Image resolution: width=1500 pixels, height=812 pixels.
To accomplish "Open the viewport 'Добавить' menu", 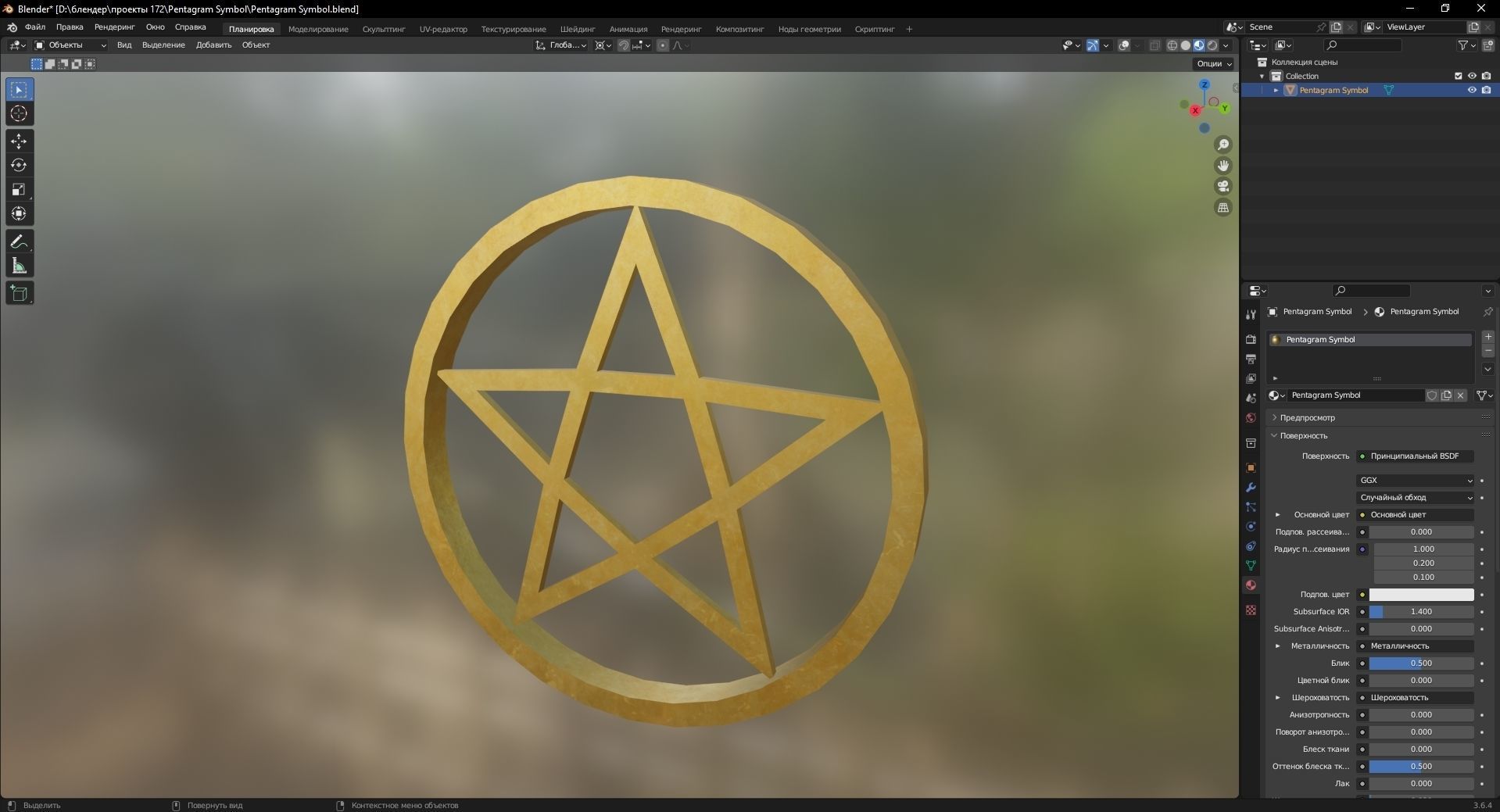I will coord(213,45).
